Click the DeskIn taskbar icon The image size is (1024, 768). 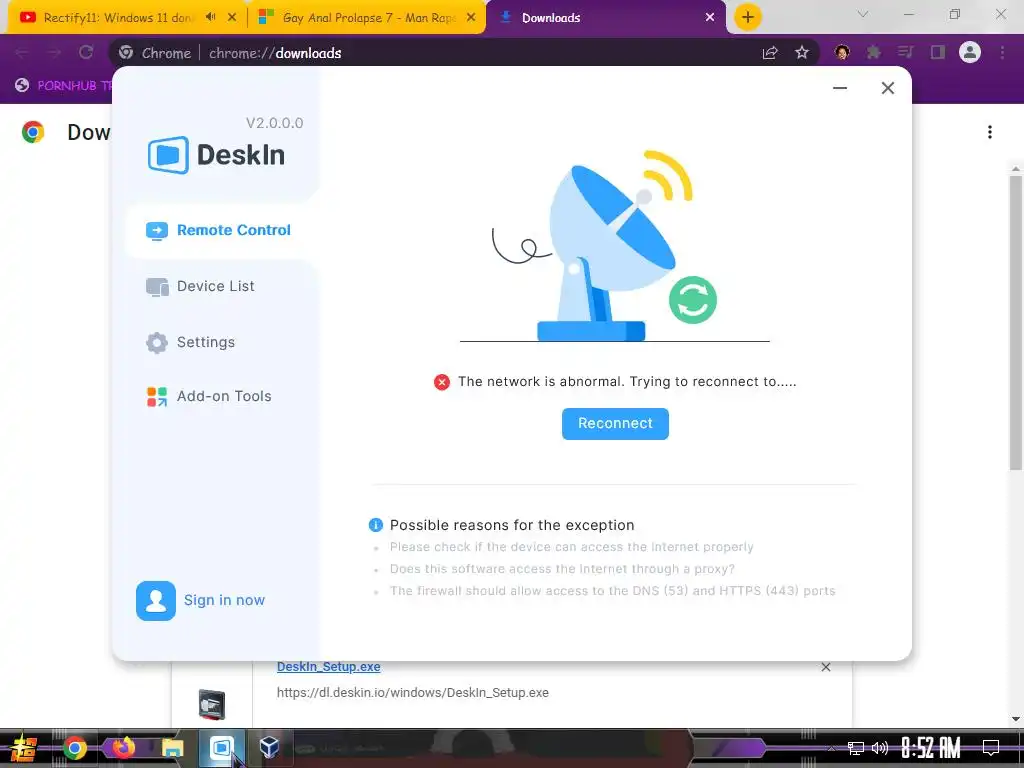[222, 748]
